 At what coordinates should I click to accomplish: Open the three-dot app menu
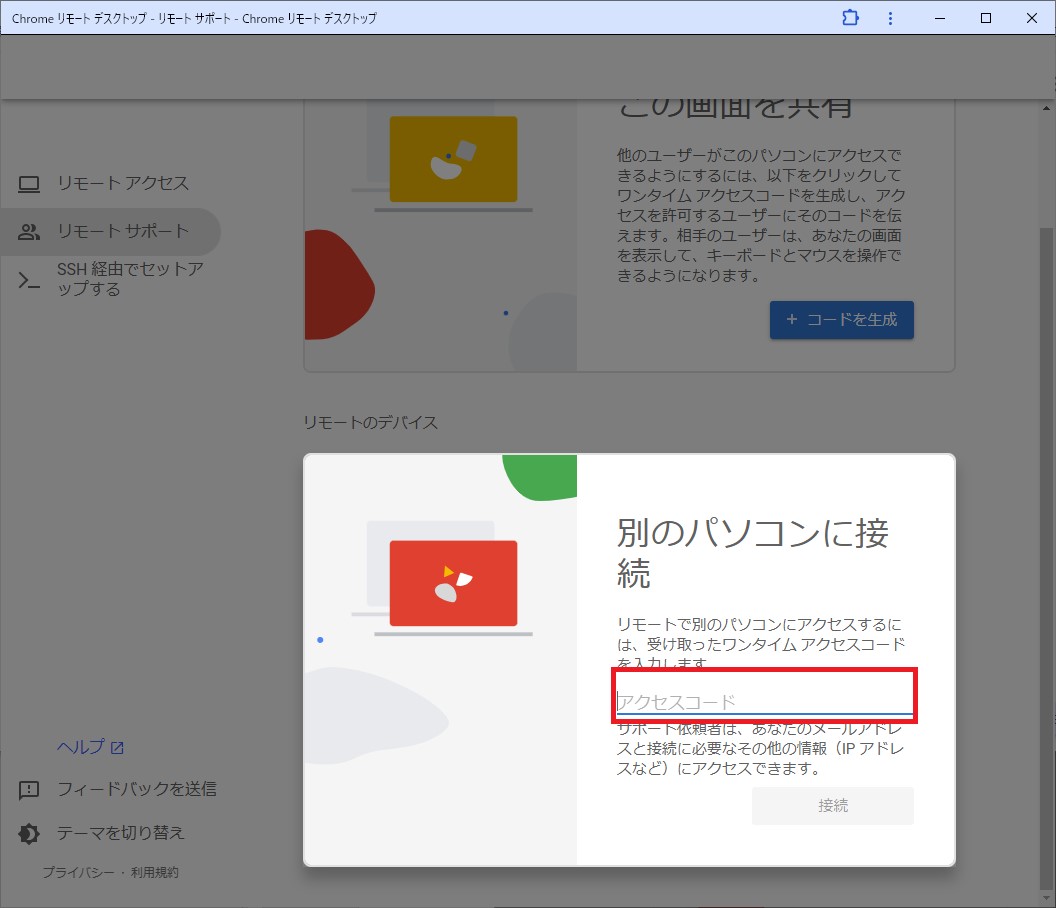click(x=890, y=18)
